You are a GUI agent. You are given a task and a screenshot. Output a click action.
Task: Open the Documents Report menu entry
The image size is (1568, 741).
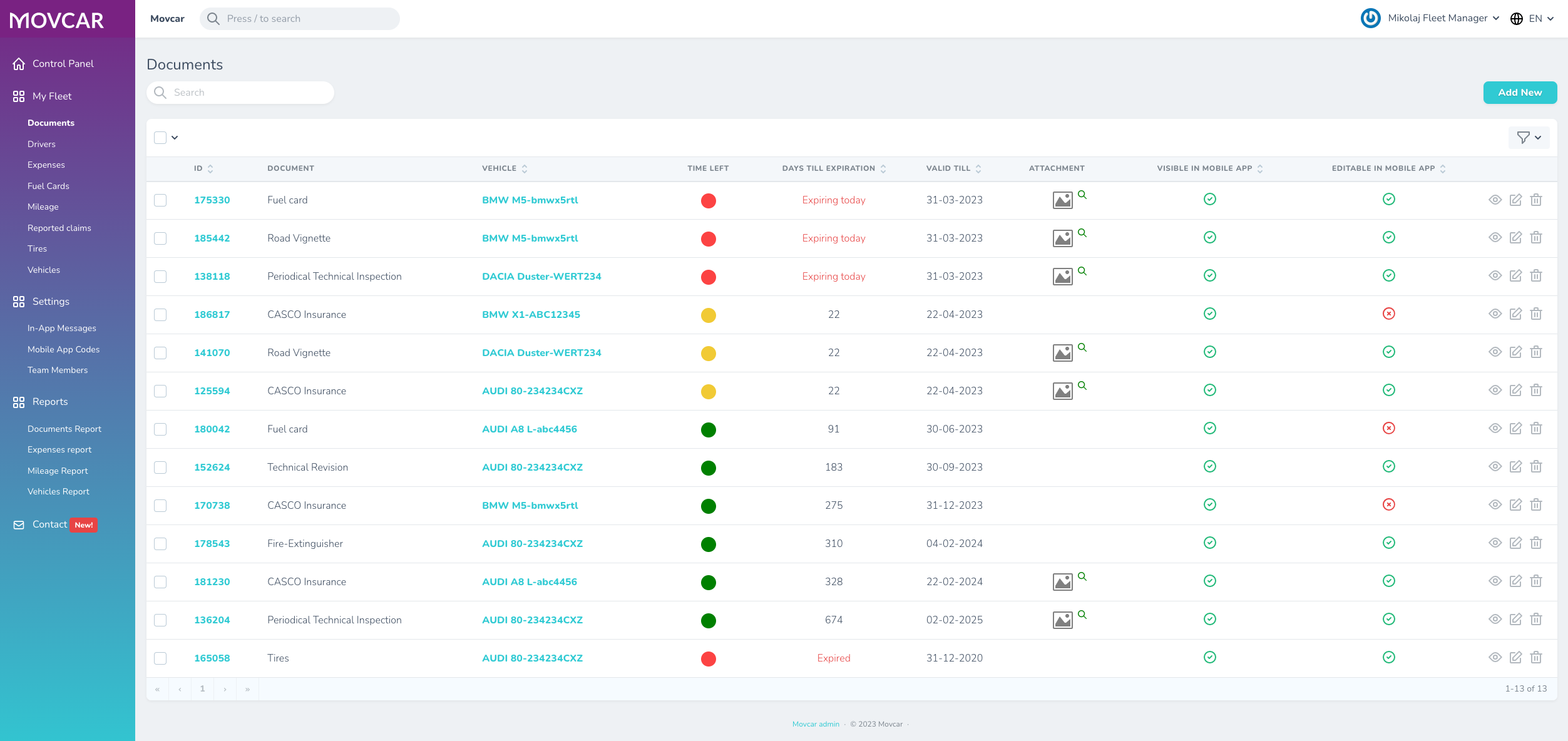click(x=64, y=429)
